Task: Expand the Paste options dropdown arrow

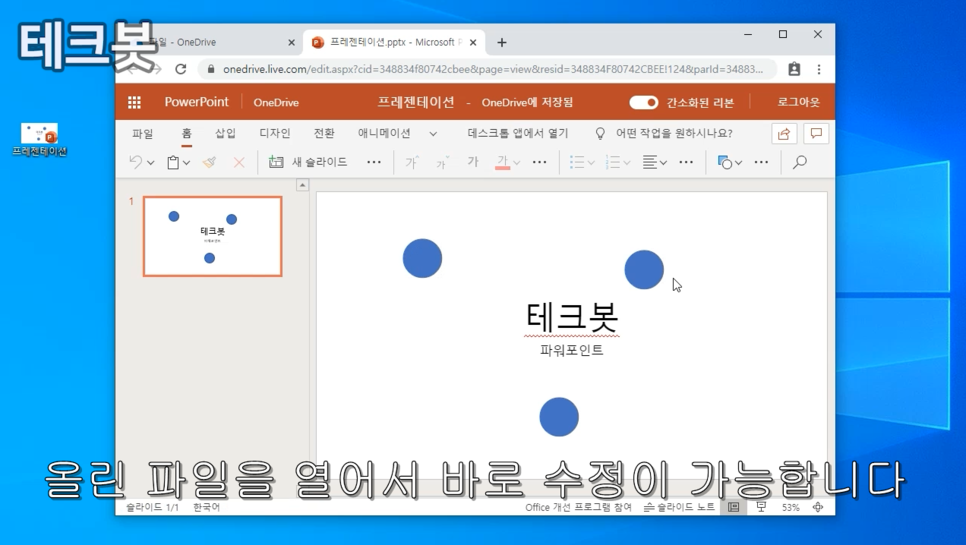Action: (187, 163)
